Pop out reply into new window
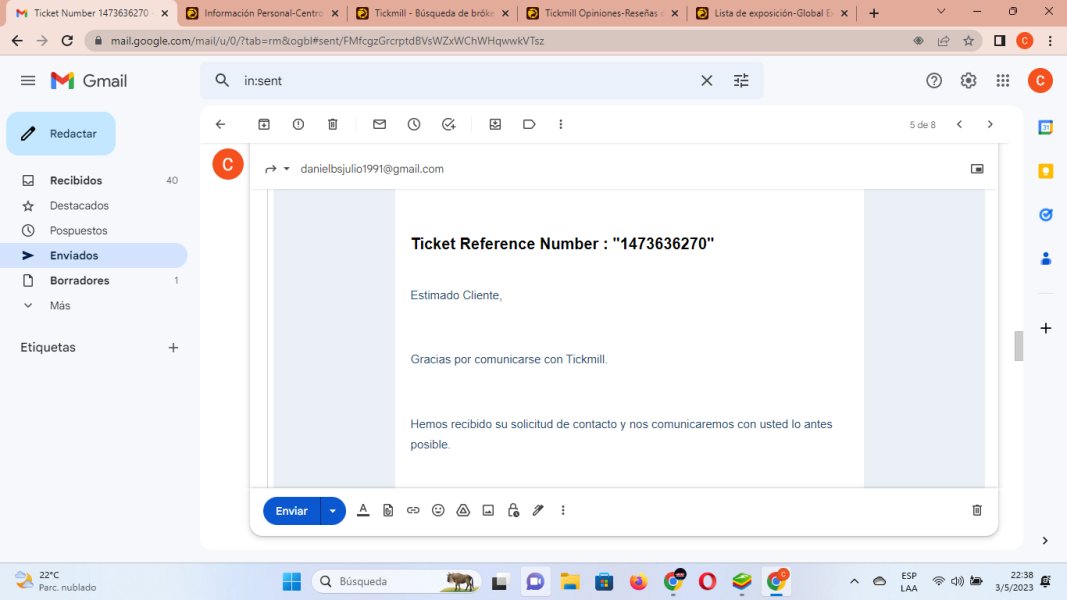 click(x=976, y=169)
